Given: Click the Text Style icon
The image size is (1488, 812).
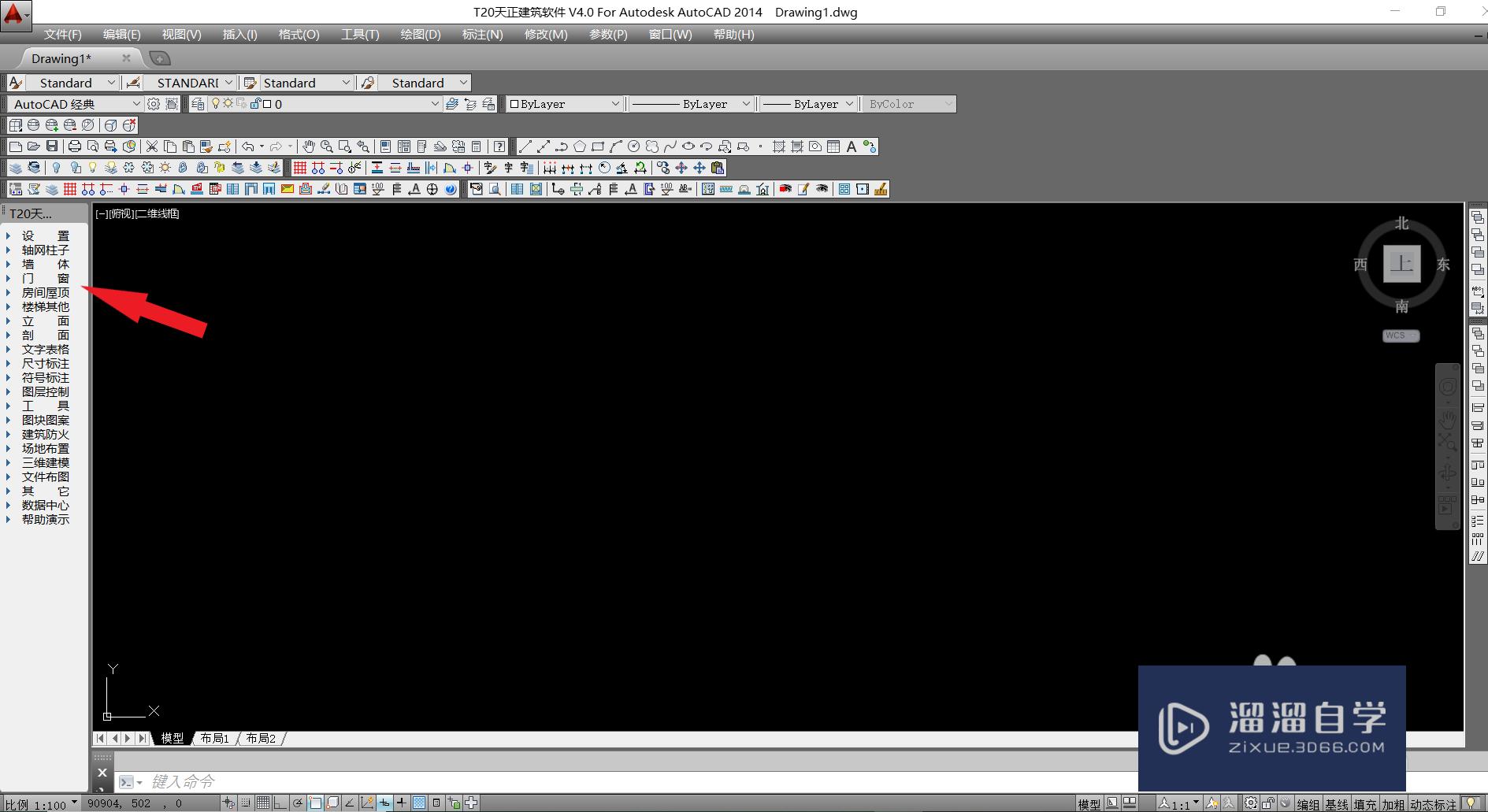Looking at the screenshot, I should point(16,83).
